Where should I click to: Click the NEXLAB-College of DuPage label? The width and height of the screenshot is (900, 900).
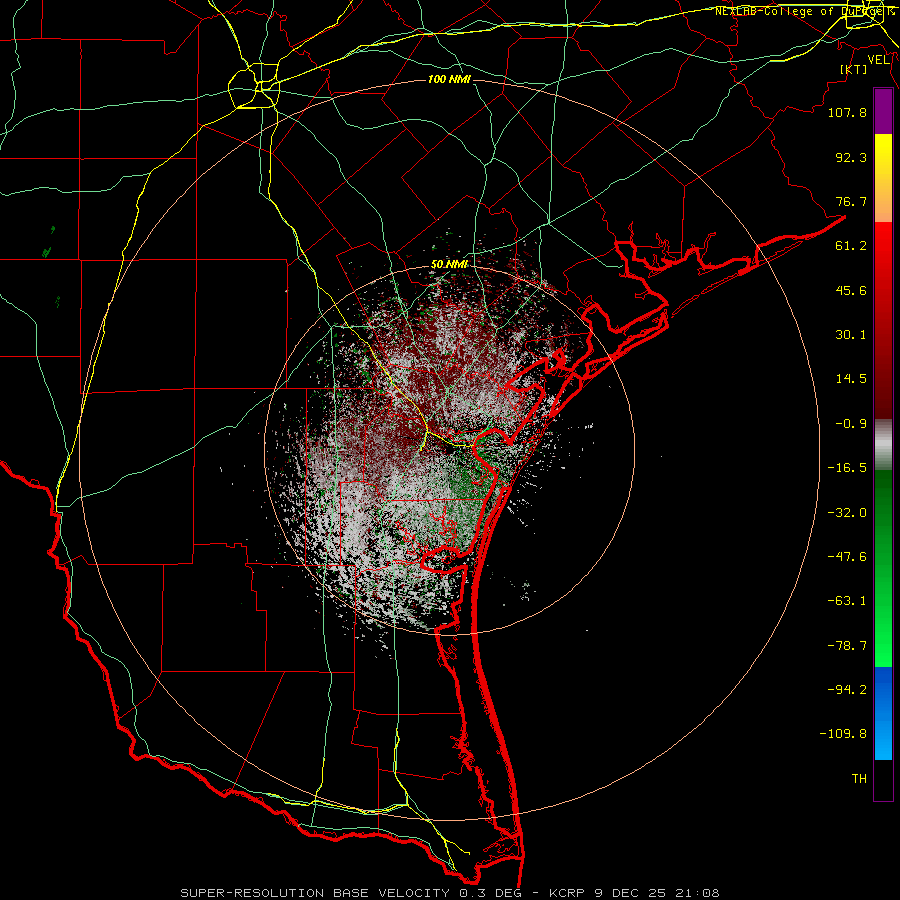tap(804, 11)
